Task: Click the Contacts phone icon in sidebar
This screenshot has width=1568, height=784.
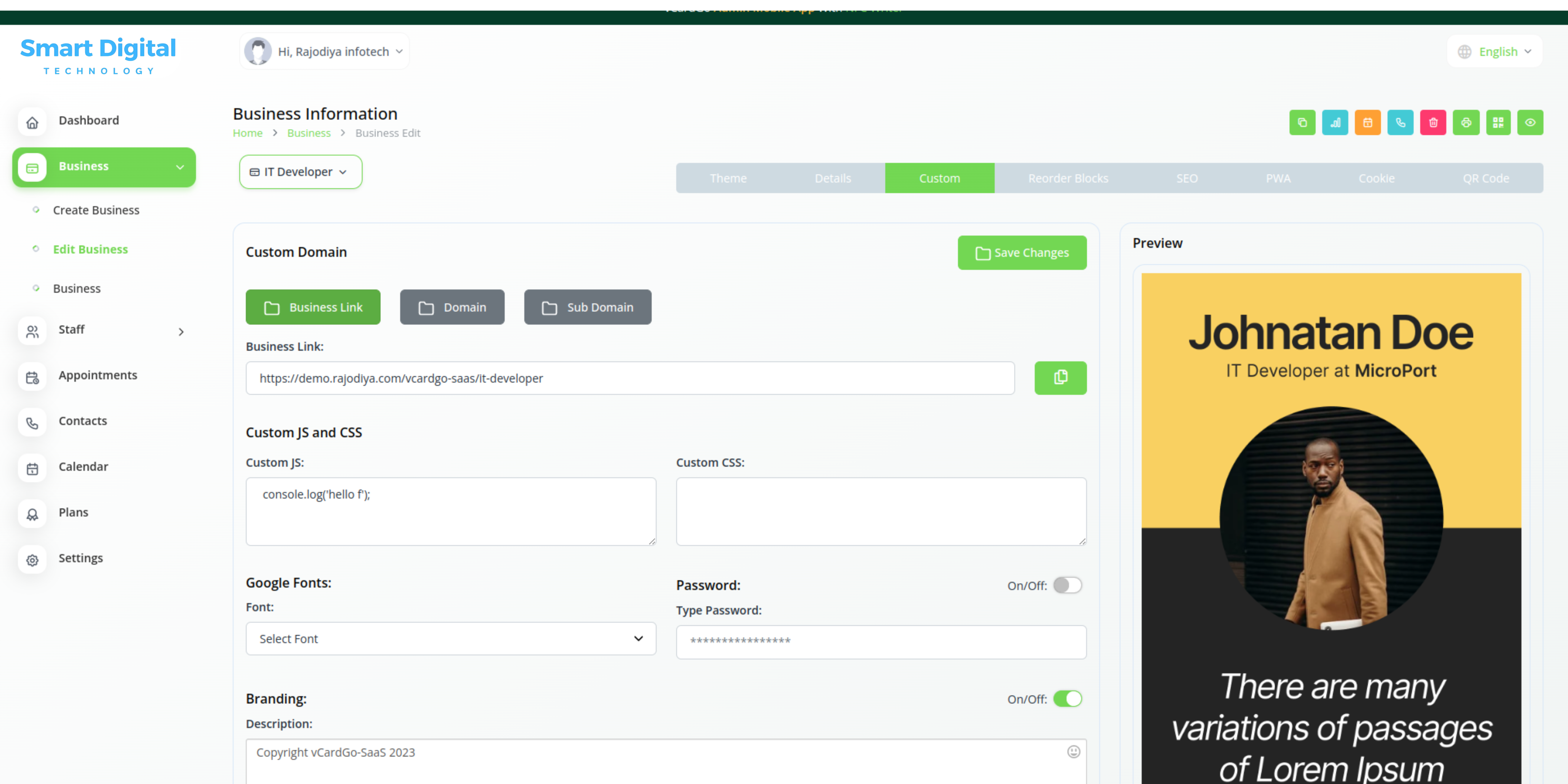Action: [x=32, y=423]
